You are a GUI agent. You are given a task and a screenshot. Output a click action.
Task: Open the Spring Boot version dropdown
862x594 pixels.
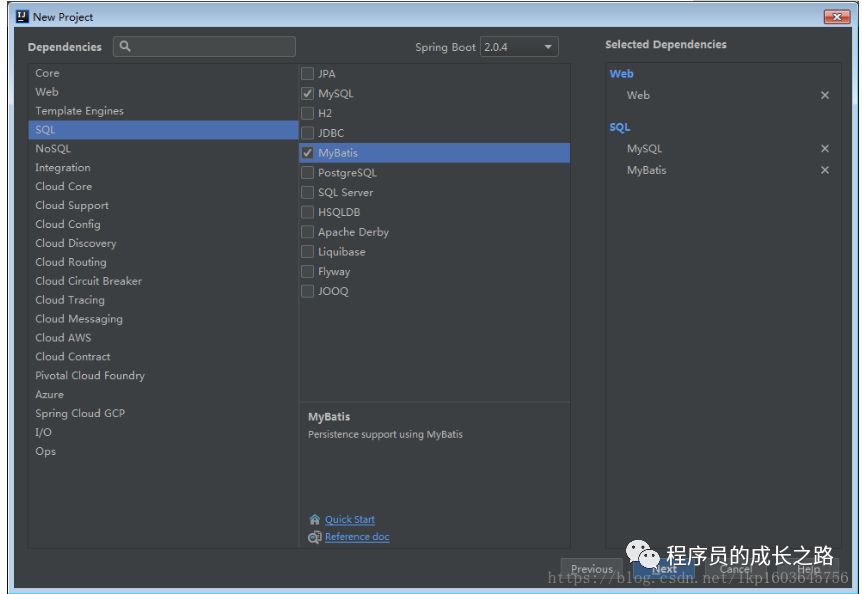pos(519,47)
